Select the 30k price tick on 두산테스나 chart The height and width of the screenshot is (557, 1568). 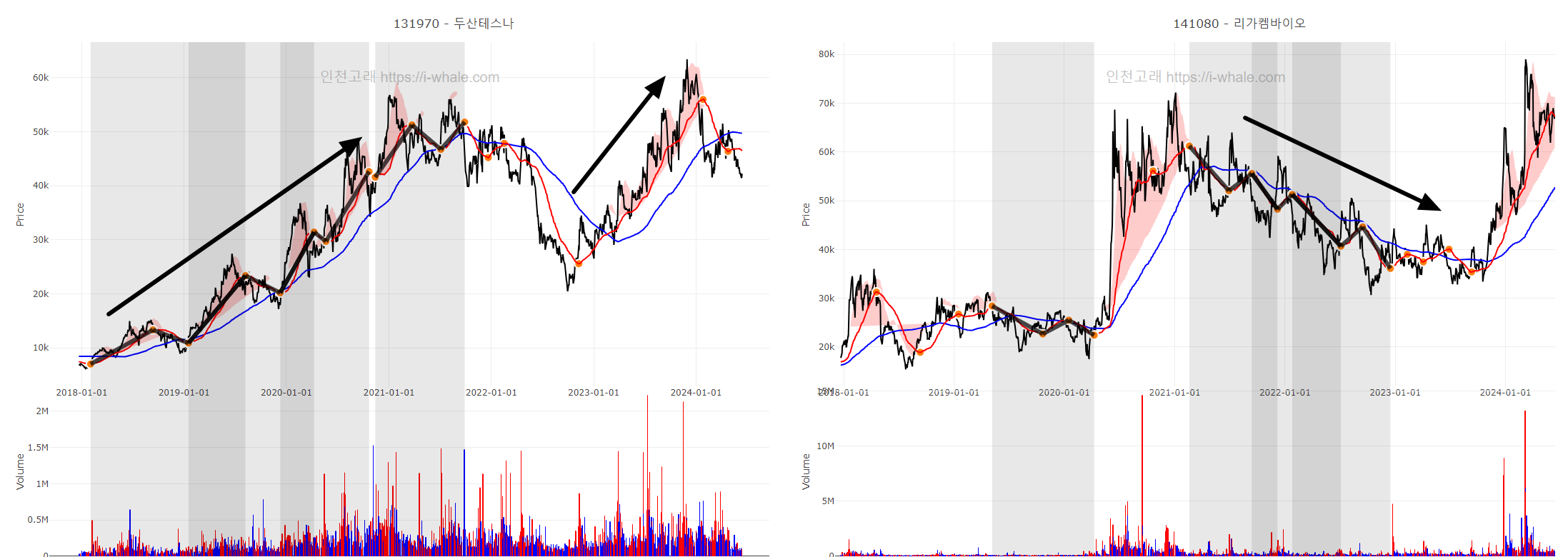tap(41, 240)
